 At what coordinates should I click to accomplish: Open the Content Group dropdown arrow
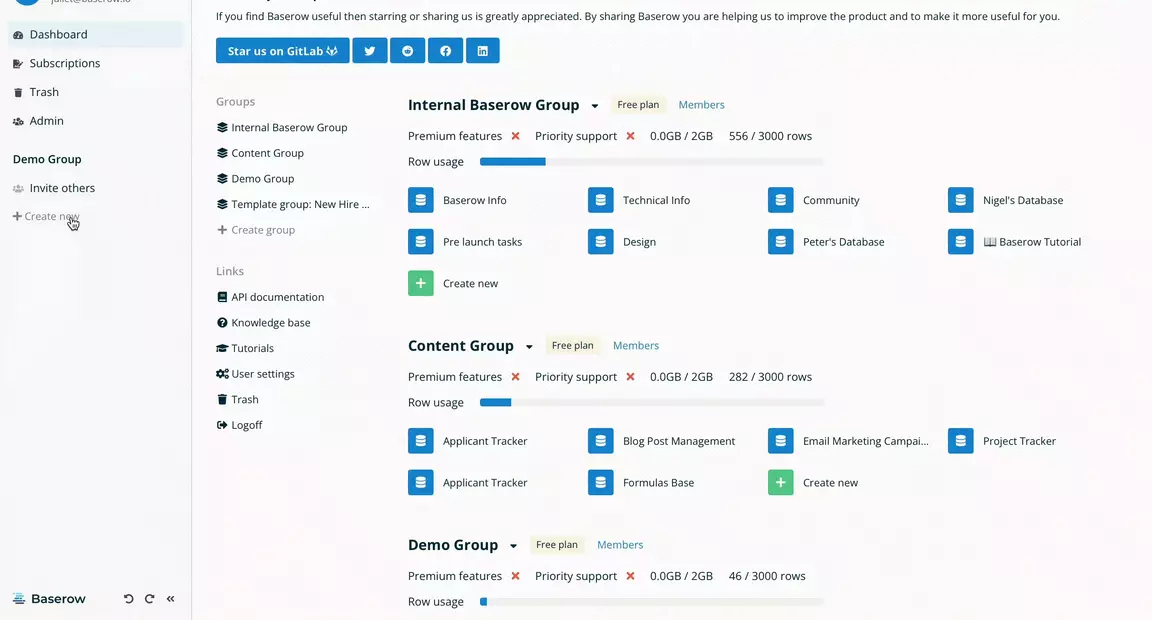click(529, 347)
